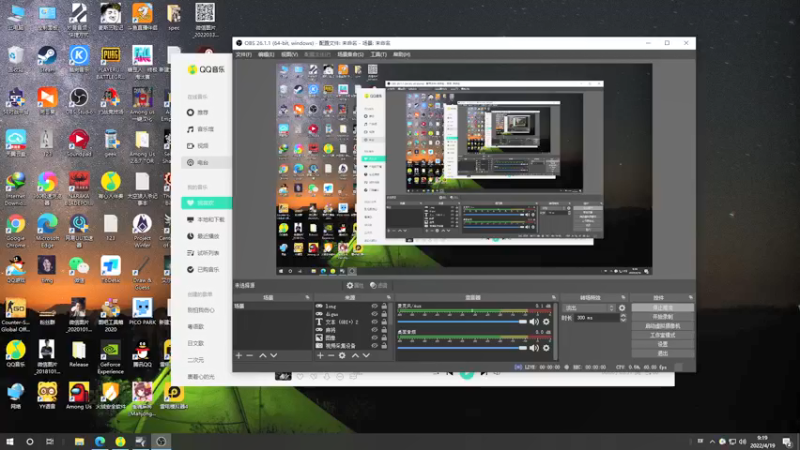Open File Explorer from the taskbar
Viewport: 800px width, 450px height.
click(79, 442)
